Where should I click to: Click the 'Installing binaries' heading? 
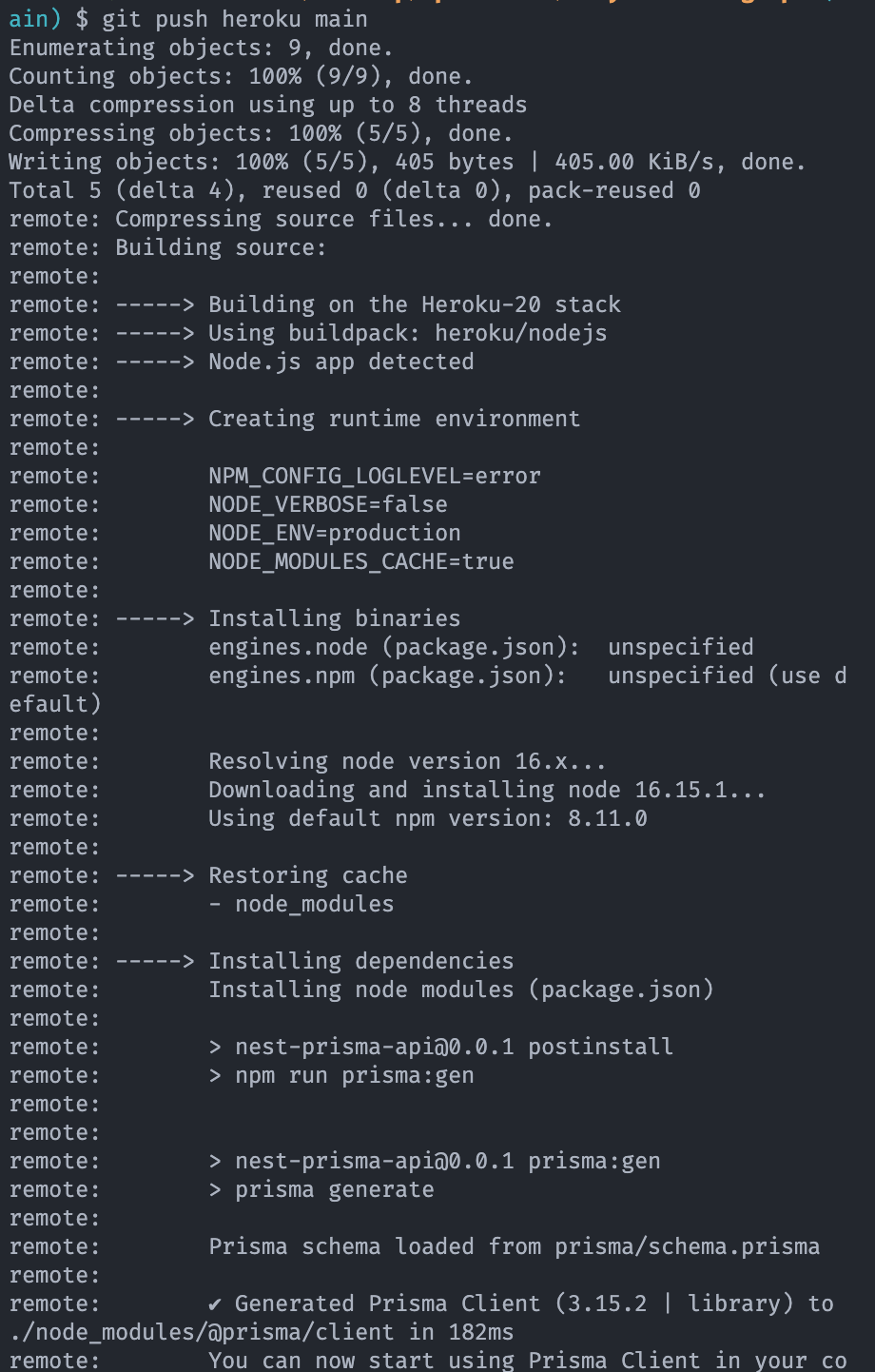[334, 618]
